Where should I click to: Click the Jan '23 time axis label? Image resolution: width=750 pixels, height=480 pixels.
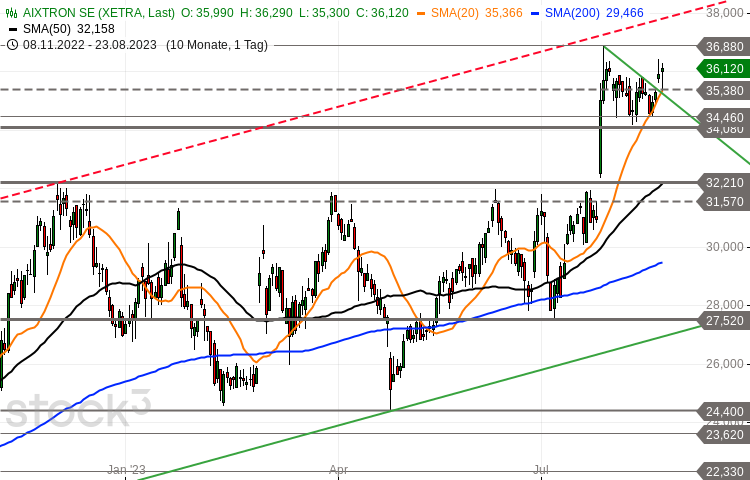(126, 469)
